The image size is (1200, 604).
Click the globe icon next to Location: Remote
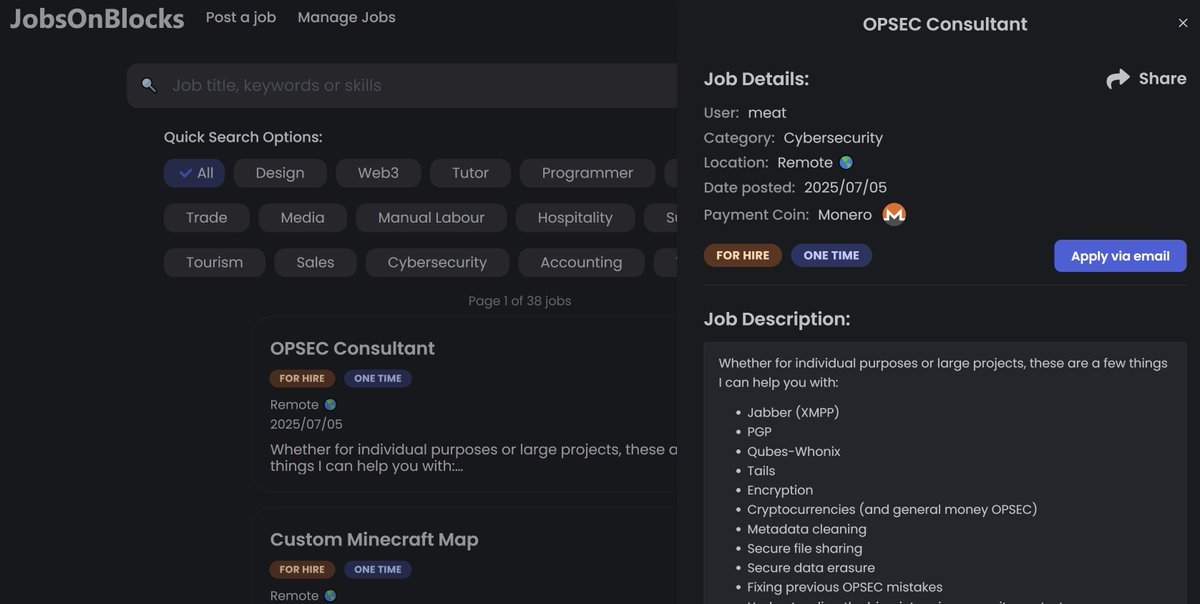coord(846,162)
